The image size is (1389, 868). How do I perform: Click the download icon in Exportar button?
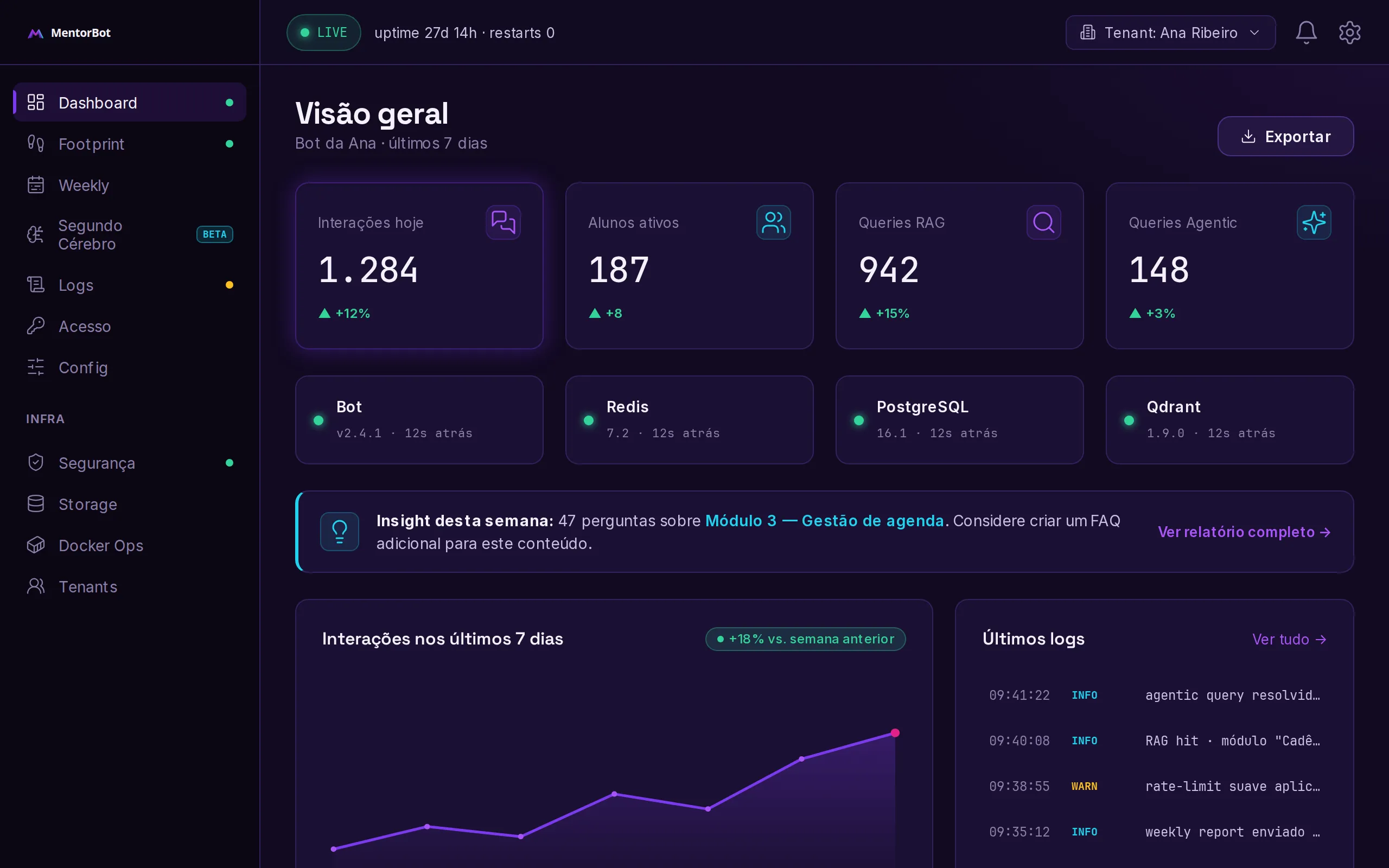click(1248, 137)
